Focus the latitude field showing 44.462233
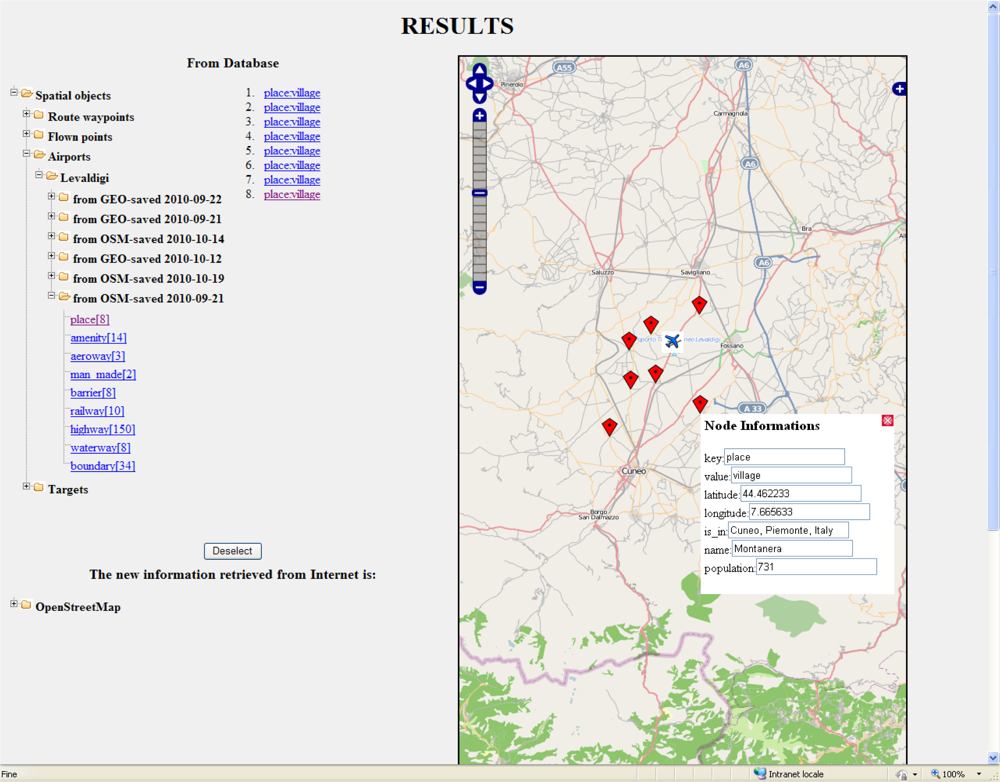The image size is (1000, 782). pyautogui.click(x=800, y=494)
